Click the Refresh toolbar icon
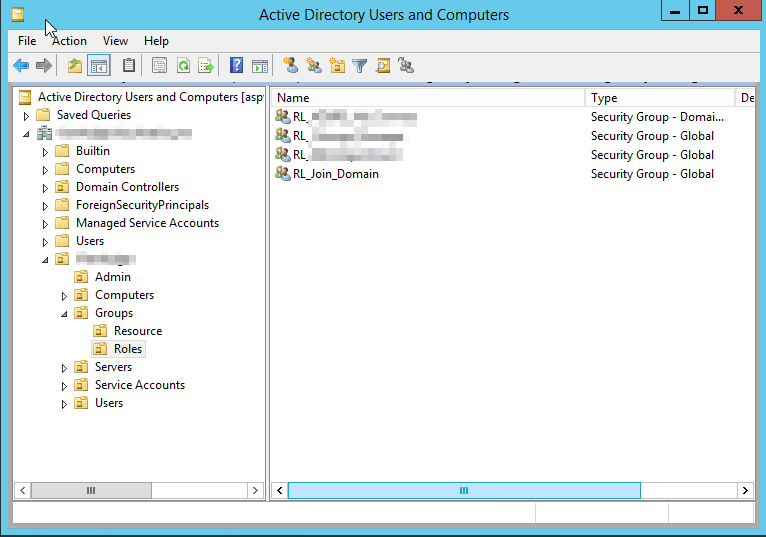The height and width of the screenshot is (537, 766). [183, 66]
